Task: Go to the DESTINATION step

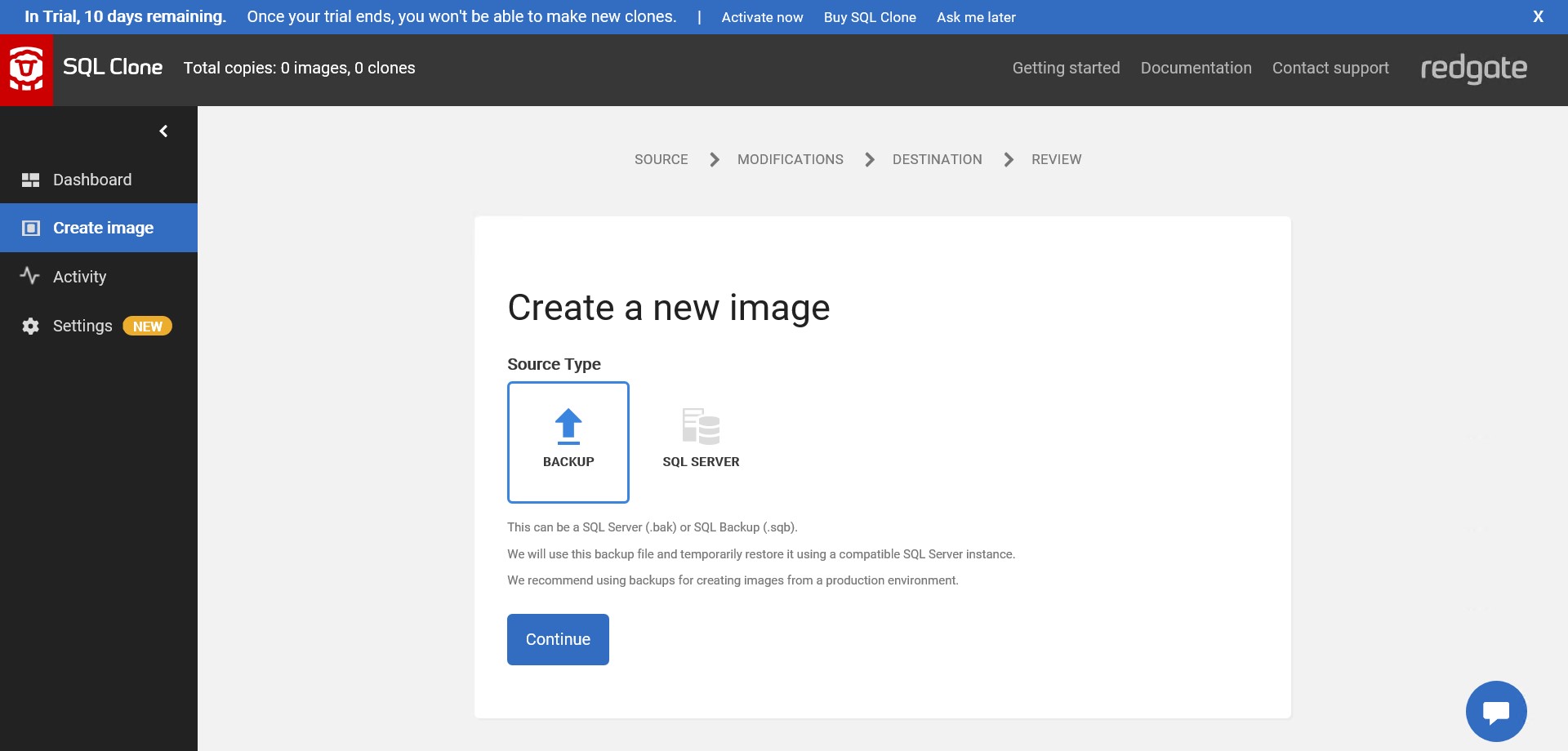Action: (938, 159)
